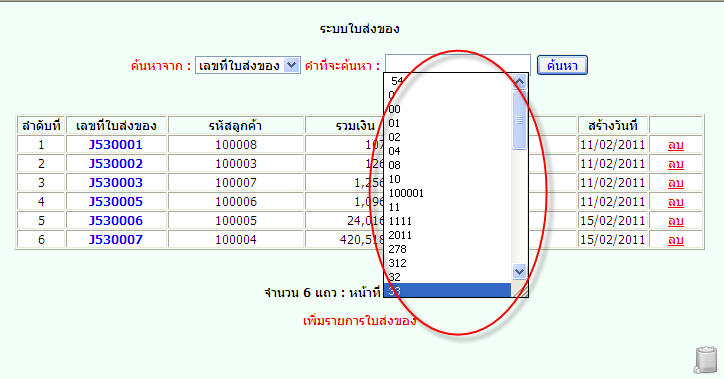Click customer code cell 100004
The width and height of the screenshot is (724, 379).
click(236, 239)
